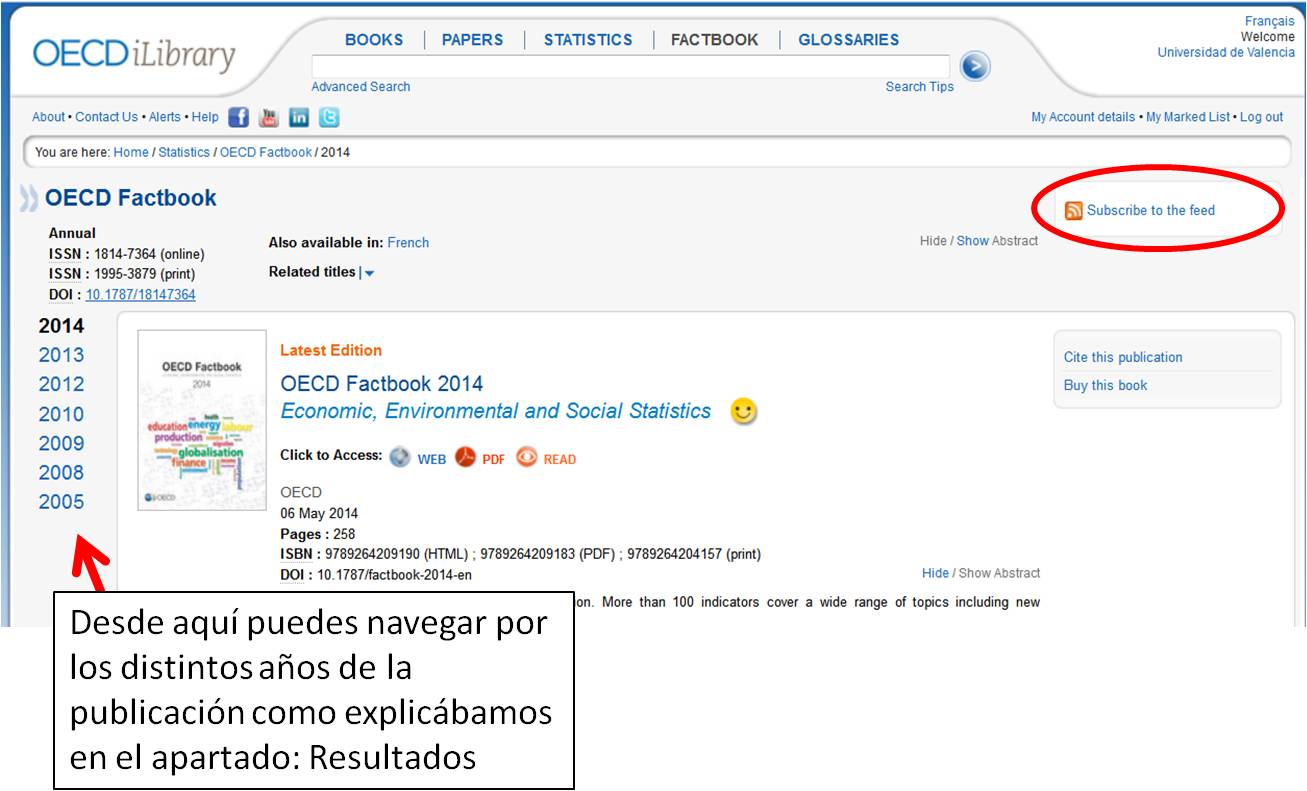Click the OECD iLibrary logo
The image size is (1307, 791).
click(134, 55)
